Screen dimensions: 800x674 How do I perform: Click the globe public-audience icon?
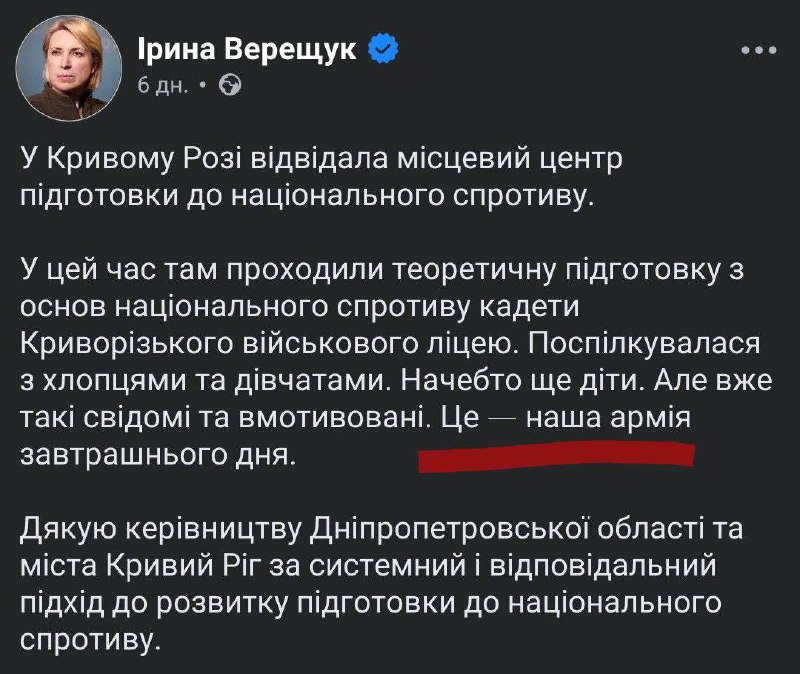click(229, 85)
